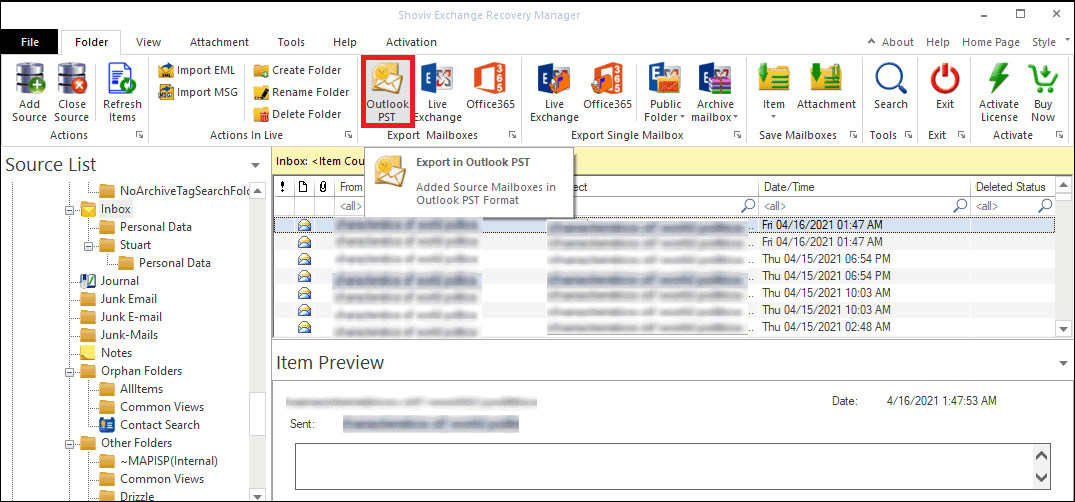Export mailboxes to Outlook PST

point(387,92)
